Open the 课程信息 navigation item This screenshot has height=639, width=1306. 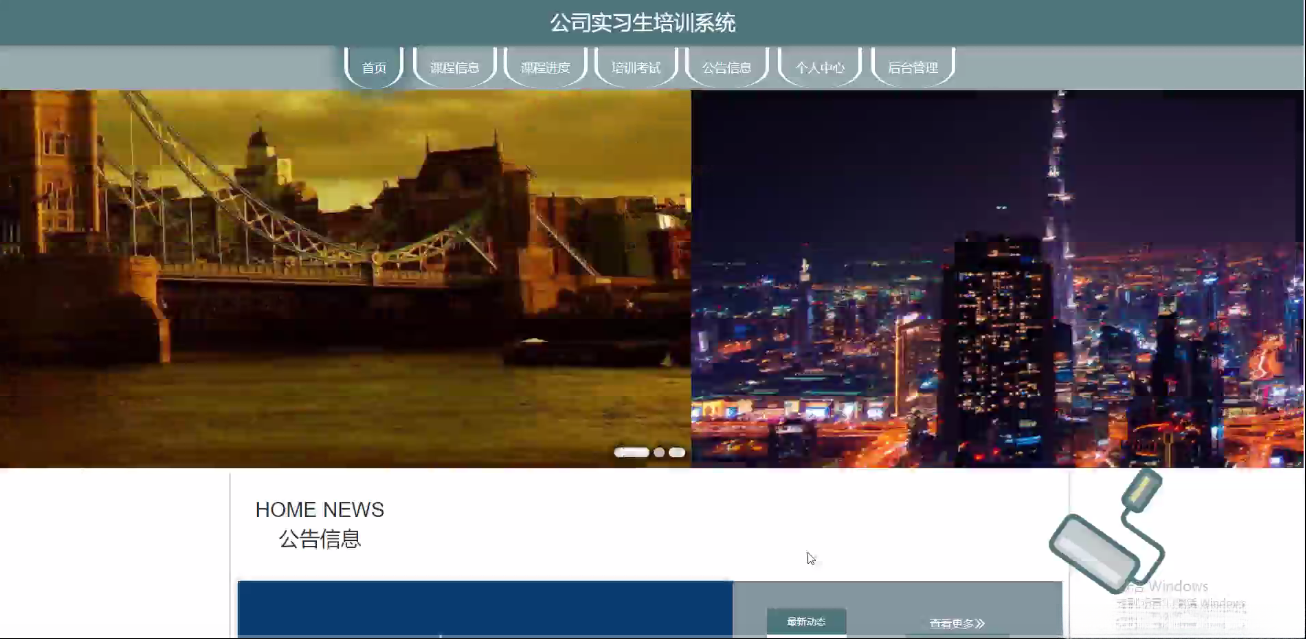(455, 68)
